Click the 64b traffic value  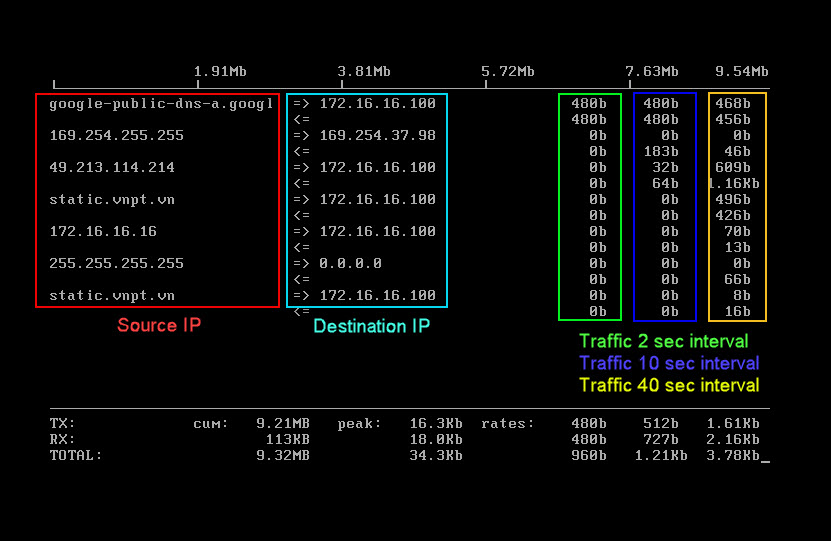click(665, 183)
